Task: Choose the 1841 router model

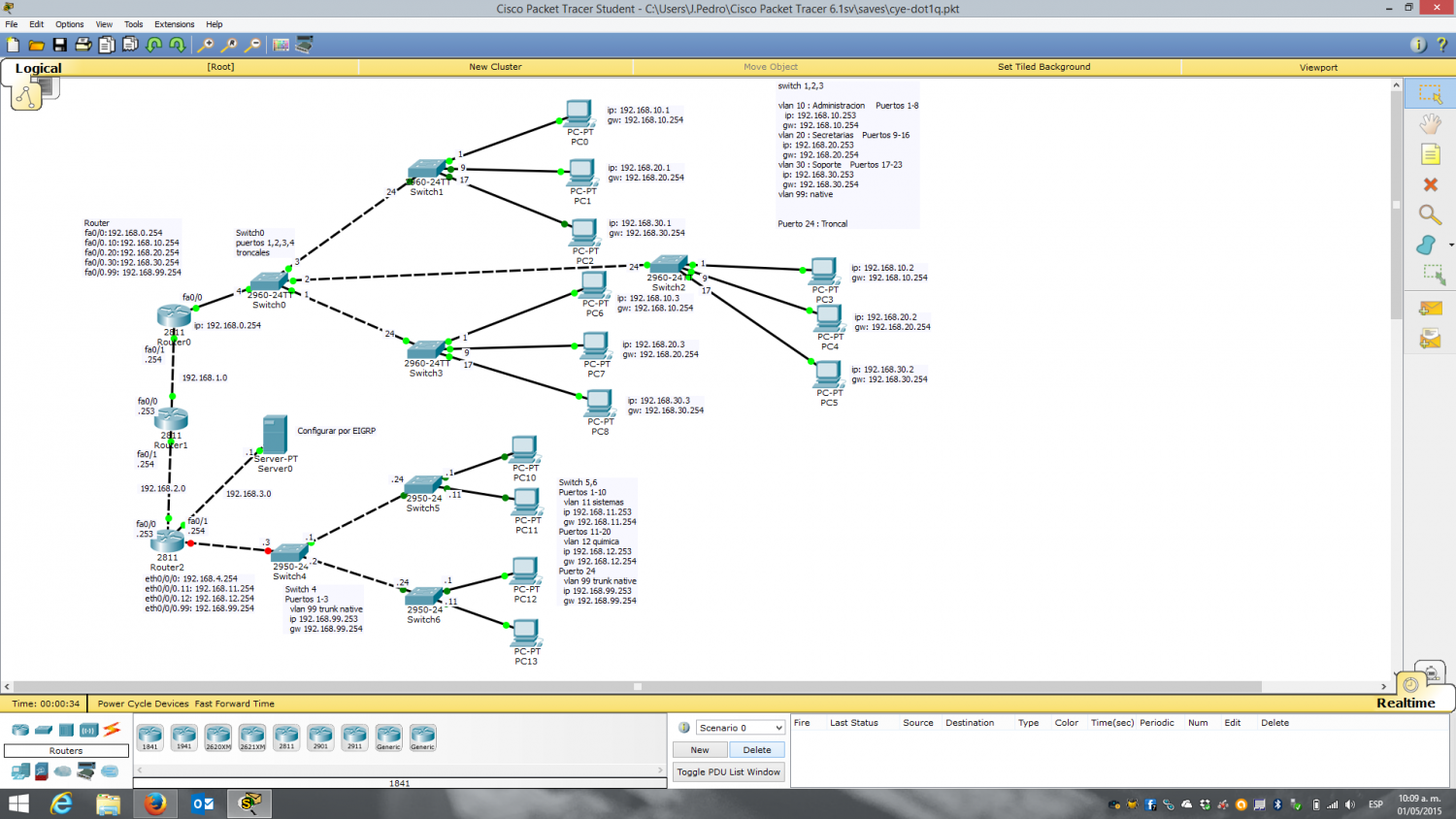Action: (x=149, y=737)
